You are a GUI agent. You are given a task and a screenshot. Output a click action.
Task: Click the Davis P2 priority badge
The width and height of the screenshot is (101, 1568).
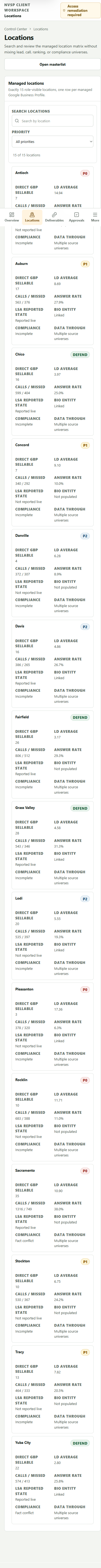85,626
